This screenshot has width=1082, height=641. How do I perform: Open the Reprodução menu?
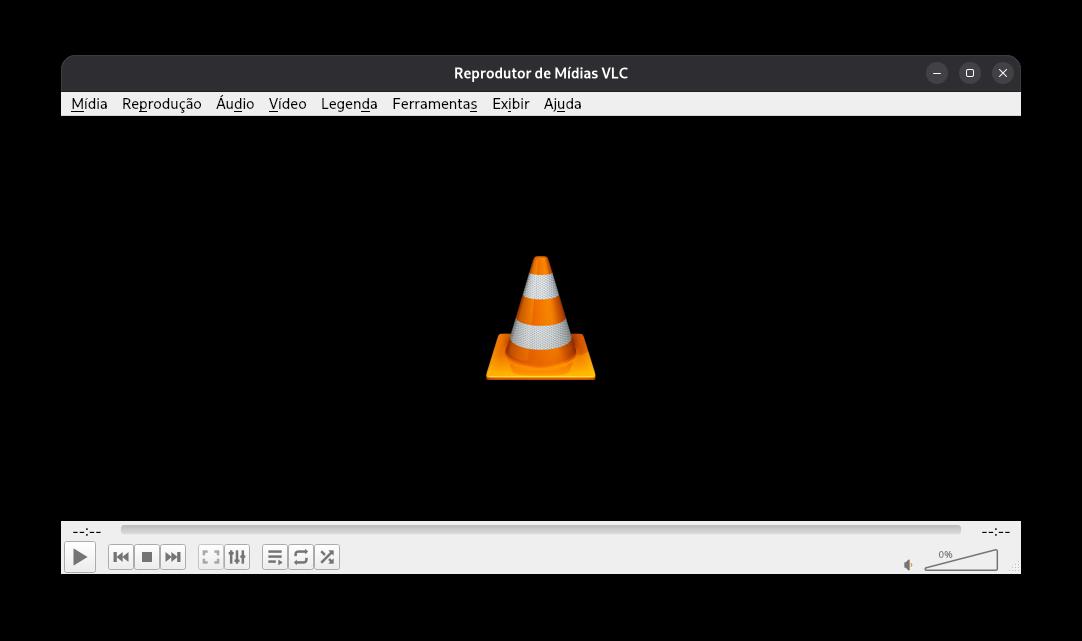pyautogui.click(x=161, y=103)
